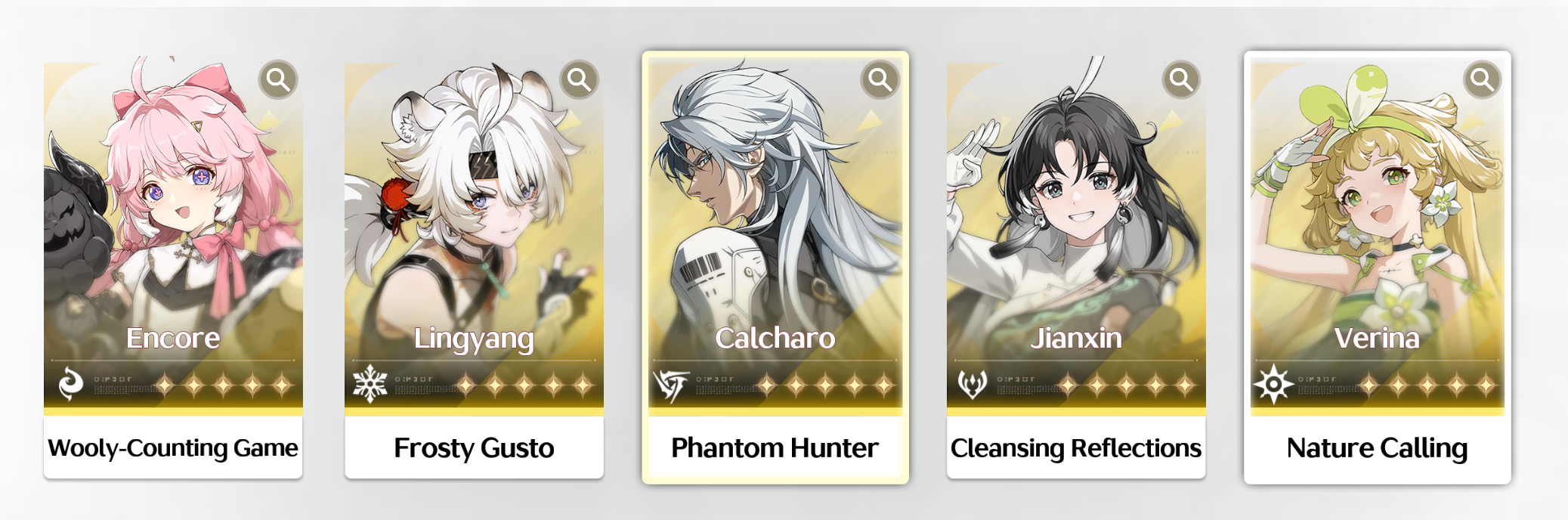The image size is (1568, 520).
Task: Click the magnifier icon on Jianxin's card
Action: pyautogui.click(x=1181, y=79)
